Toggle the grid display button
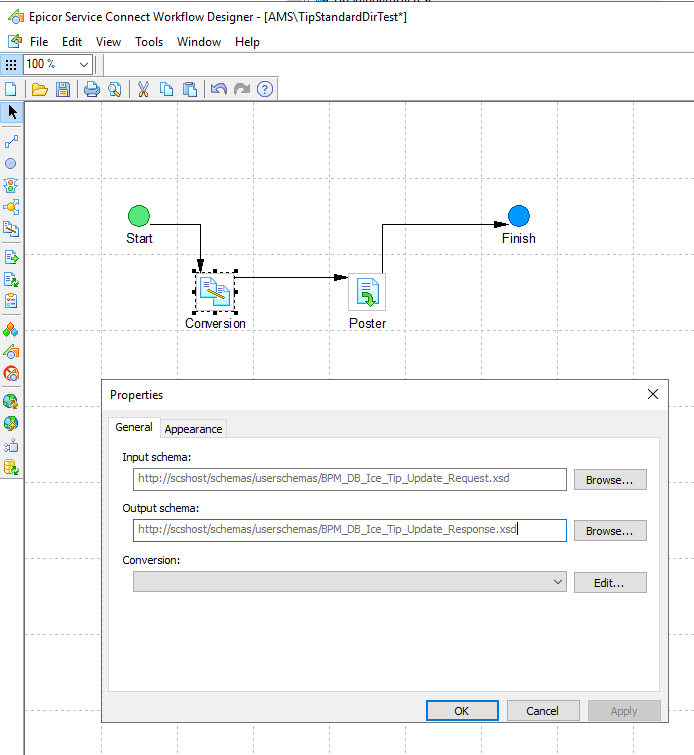This screenshot has width=694, height=755. pos(11,65)
